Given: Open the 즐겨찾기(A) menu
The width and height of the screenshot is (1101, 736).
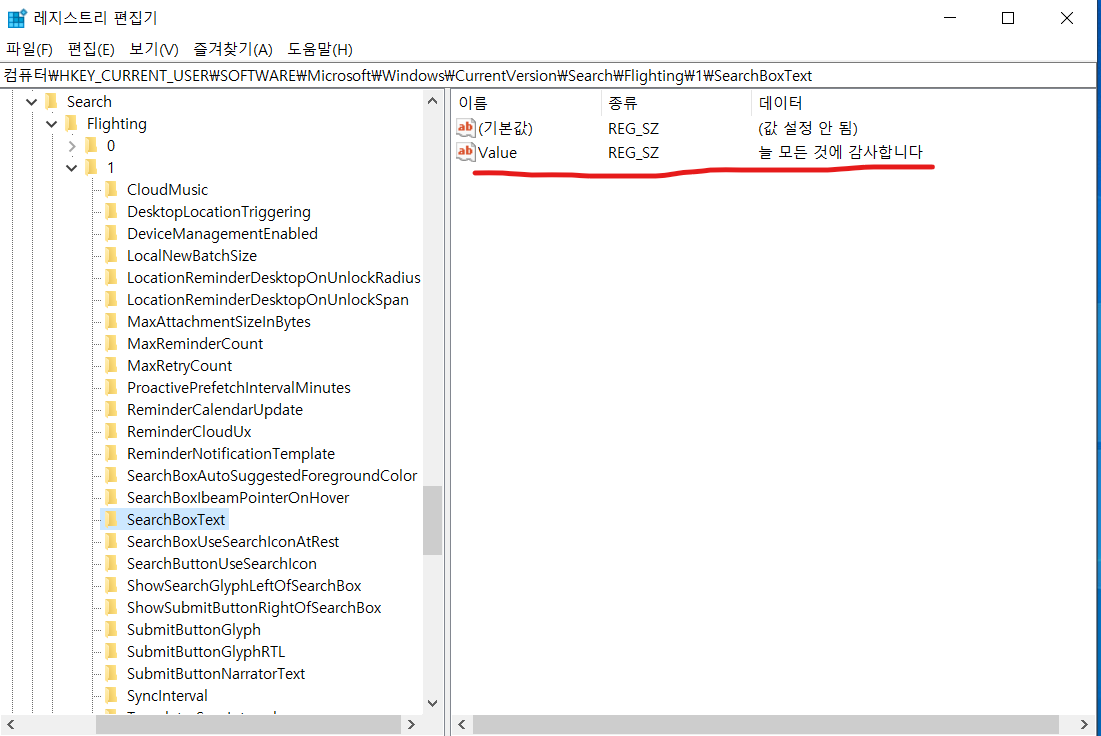Looking at the screenshot, I should (232, 49).
